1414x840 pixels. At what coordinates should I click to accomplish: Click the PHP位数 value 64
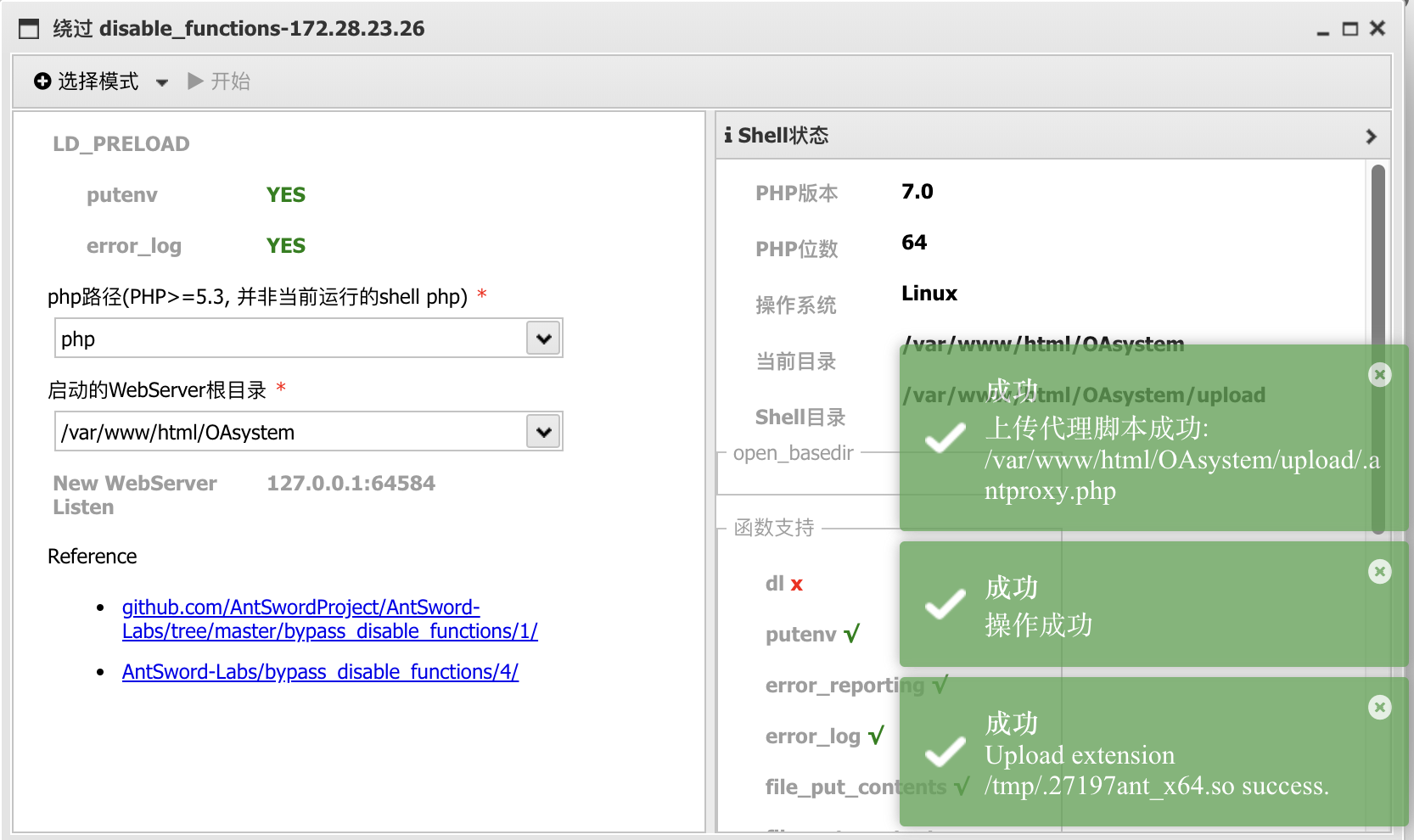click(914, 243)
